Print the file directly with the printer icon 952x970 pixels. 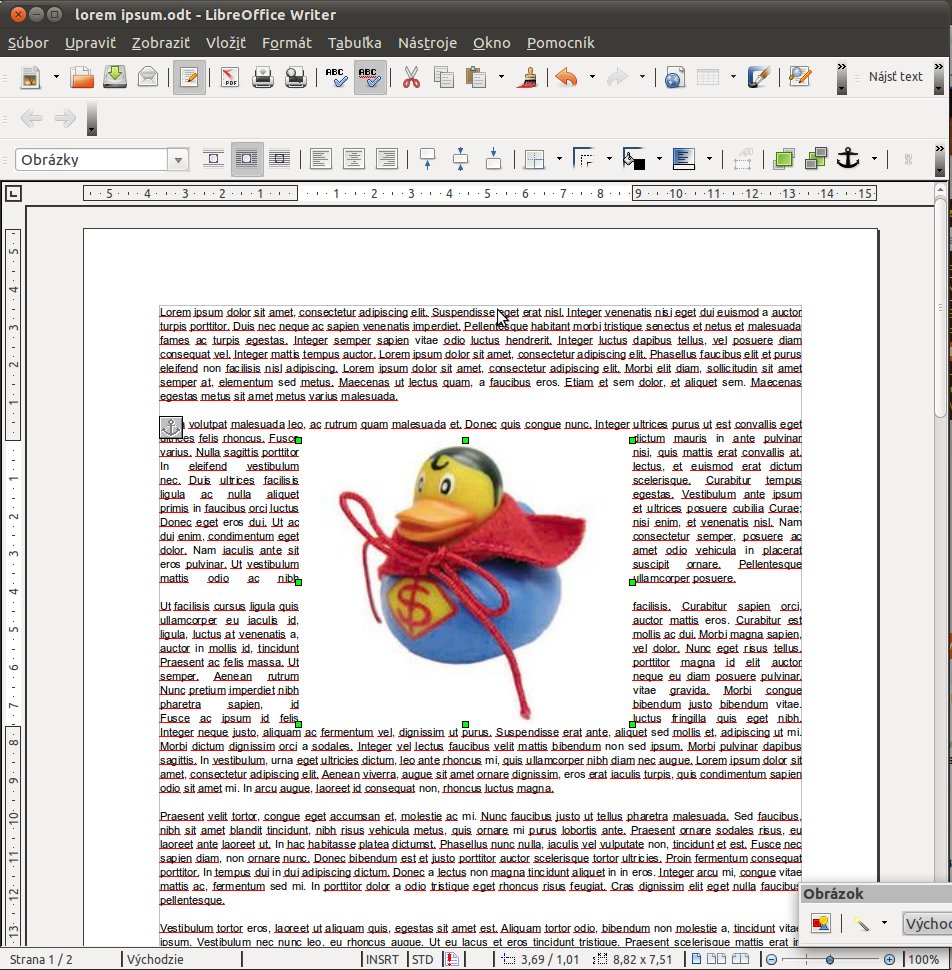(x=263, y=77)
